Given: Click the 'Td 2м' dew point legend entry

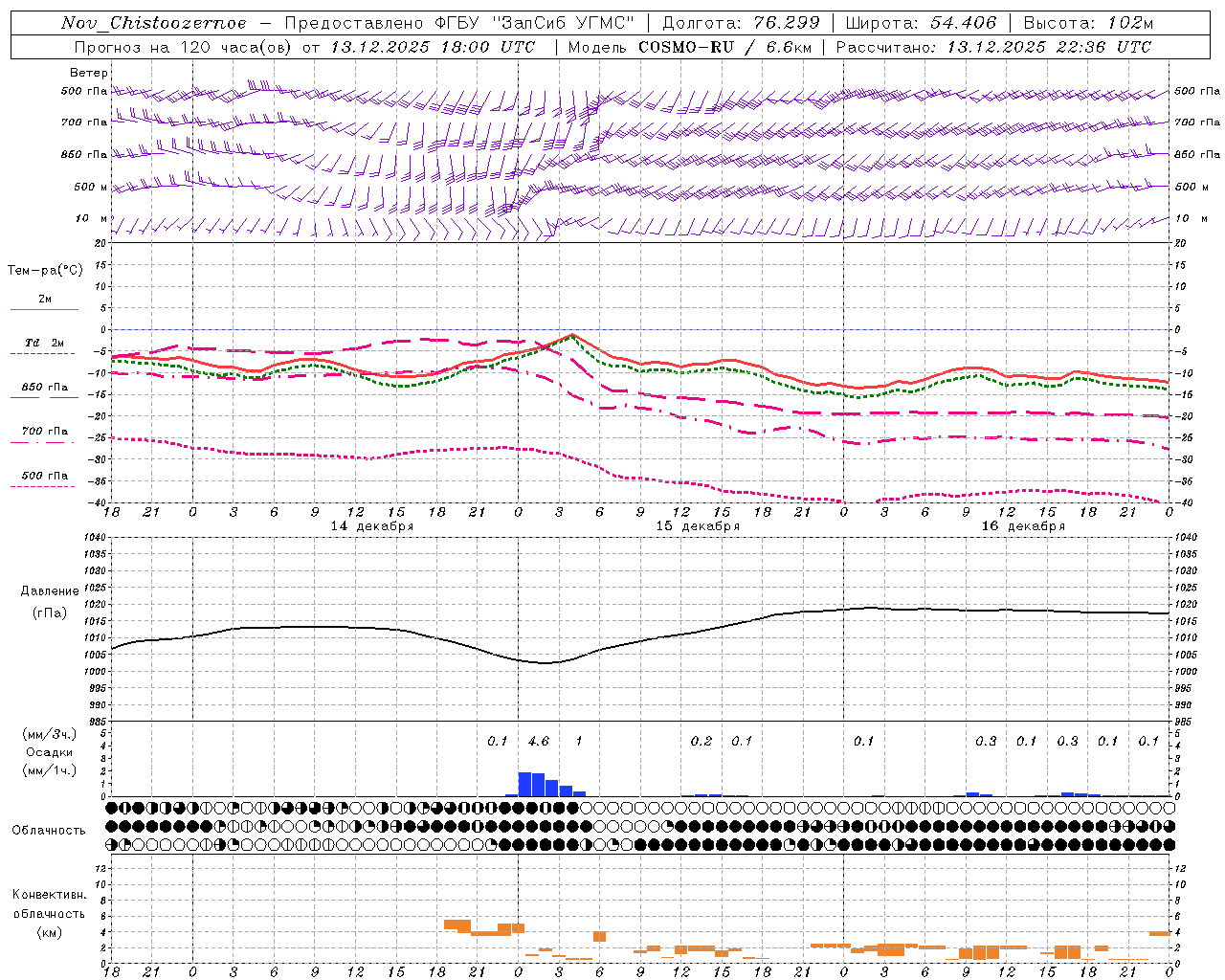Looking at the screenshot, I should (44, 343).
